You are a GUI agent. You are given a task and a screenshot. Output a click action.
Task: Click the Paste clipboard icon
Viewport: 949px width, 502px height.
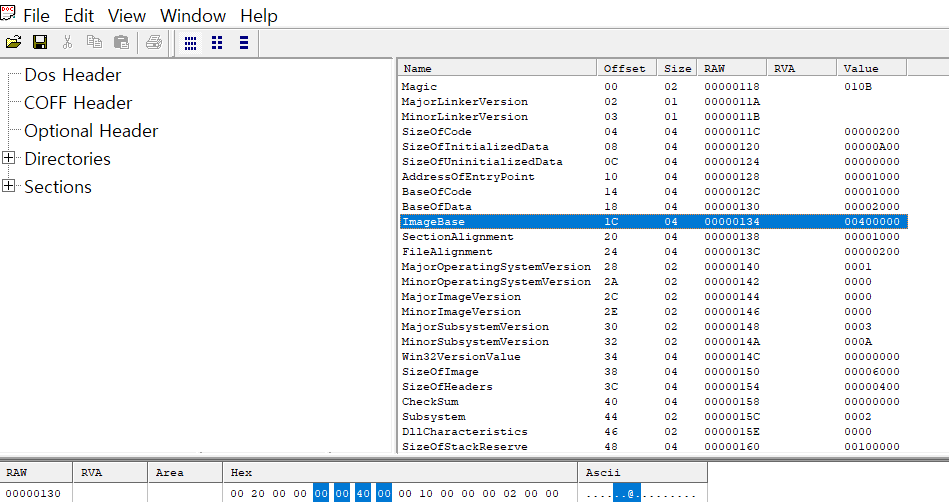click(121, 42)
